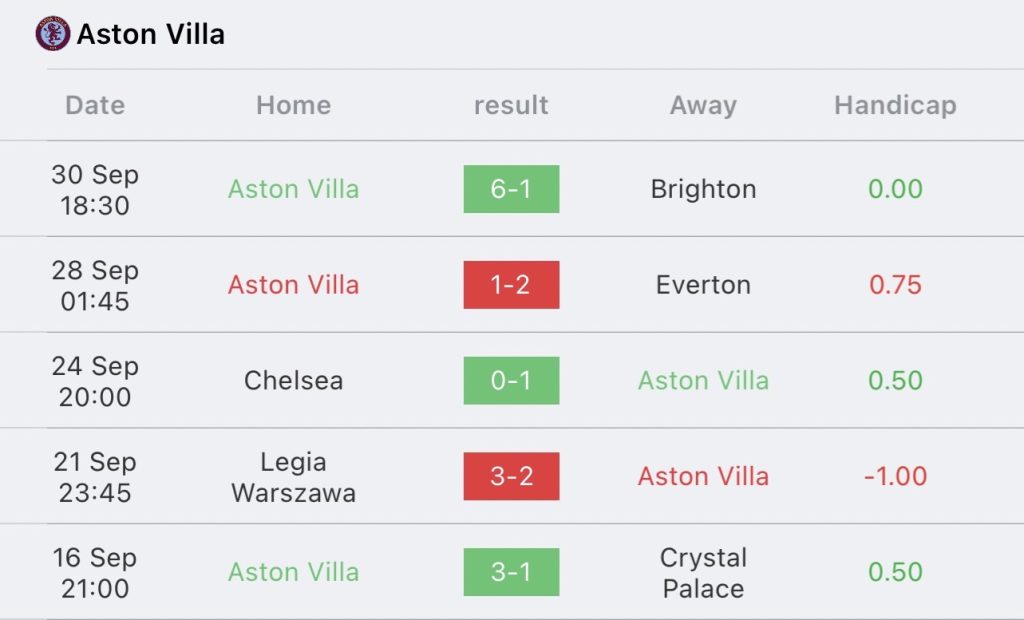
Task: Click the Aston Villa club crest icon
Action: click(52, 34)
